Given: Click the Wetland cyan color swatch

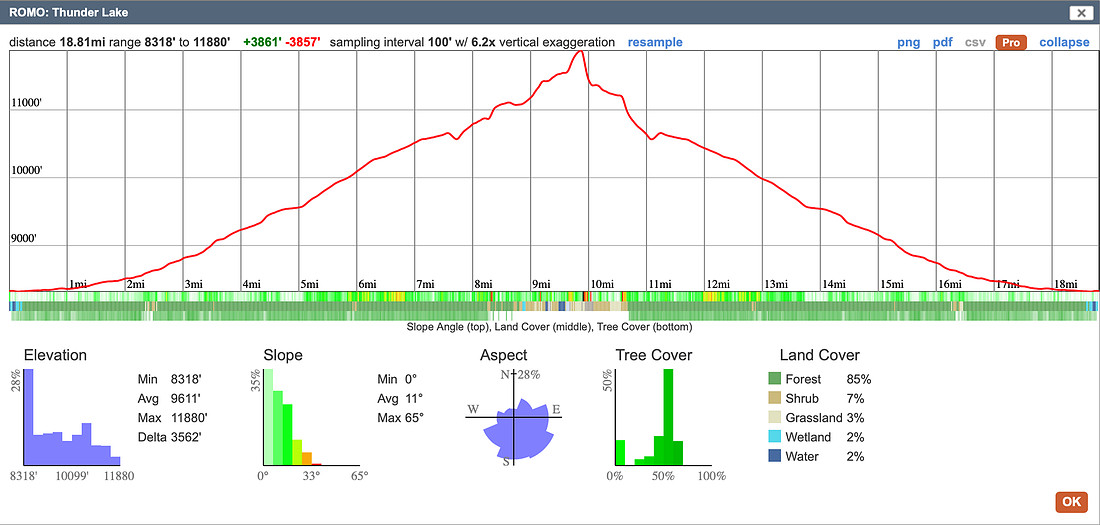Looking at the screenshot, I should coord(774,437).
